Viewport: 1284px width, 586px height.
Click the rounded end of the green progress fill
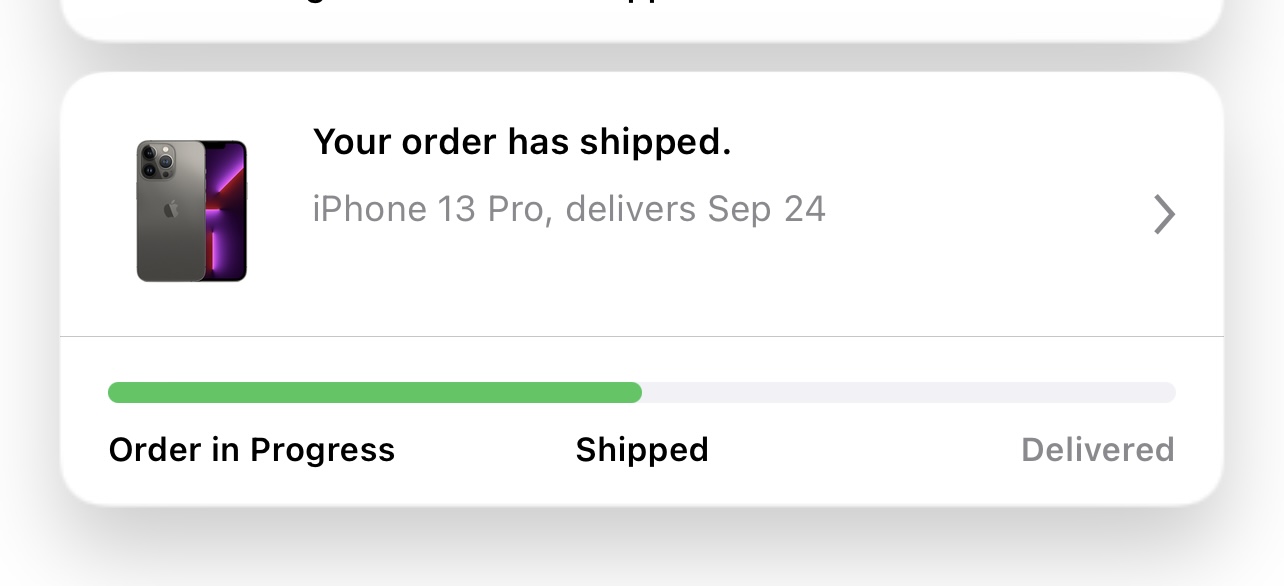tap(634, 392)
